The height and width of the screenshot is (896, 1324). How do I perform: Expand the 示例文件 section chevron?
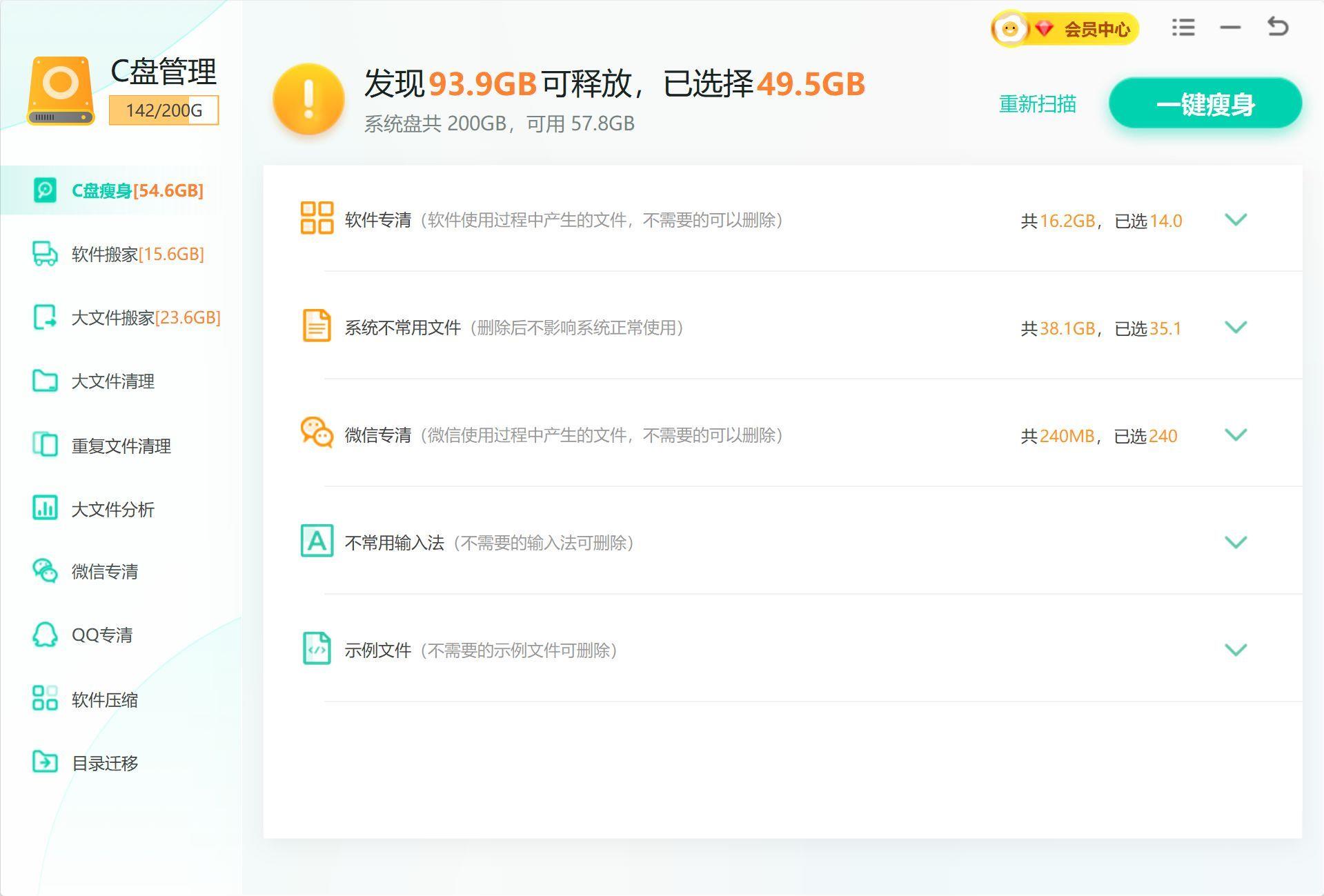(1236, 650)
